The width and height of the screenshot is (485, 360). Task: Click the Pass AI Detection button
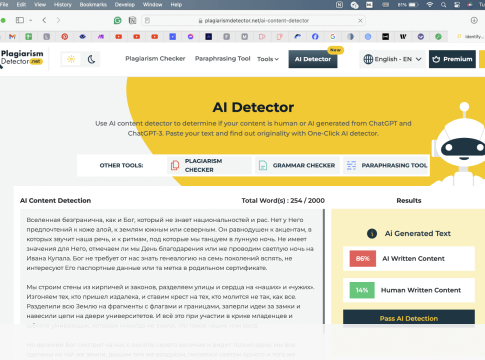coord(409,318)
